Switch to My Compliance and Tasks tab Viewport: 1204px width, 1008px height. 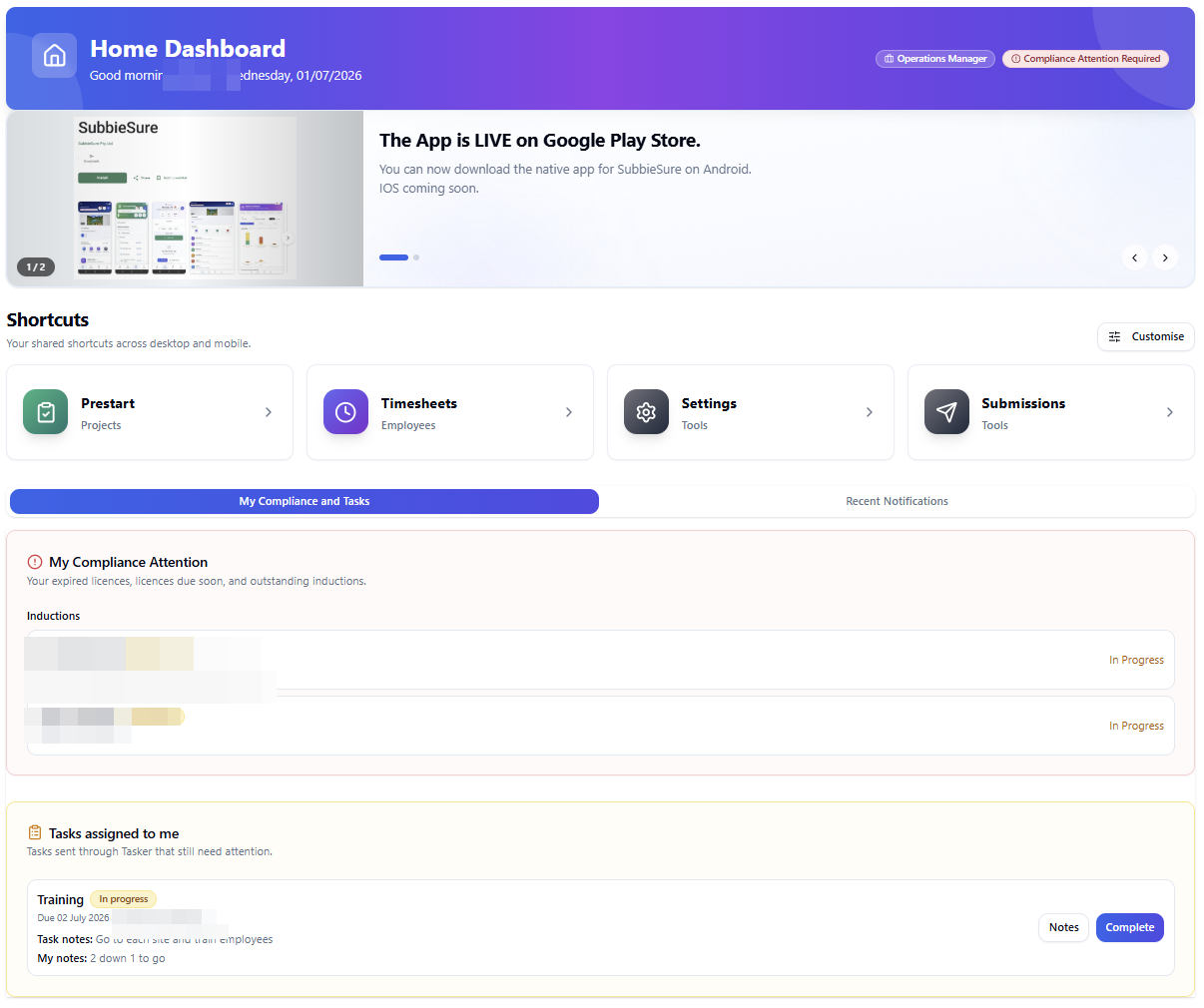[304, 501]
